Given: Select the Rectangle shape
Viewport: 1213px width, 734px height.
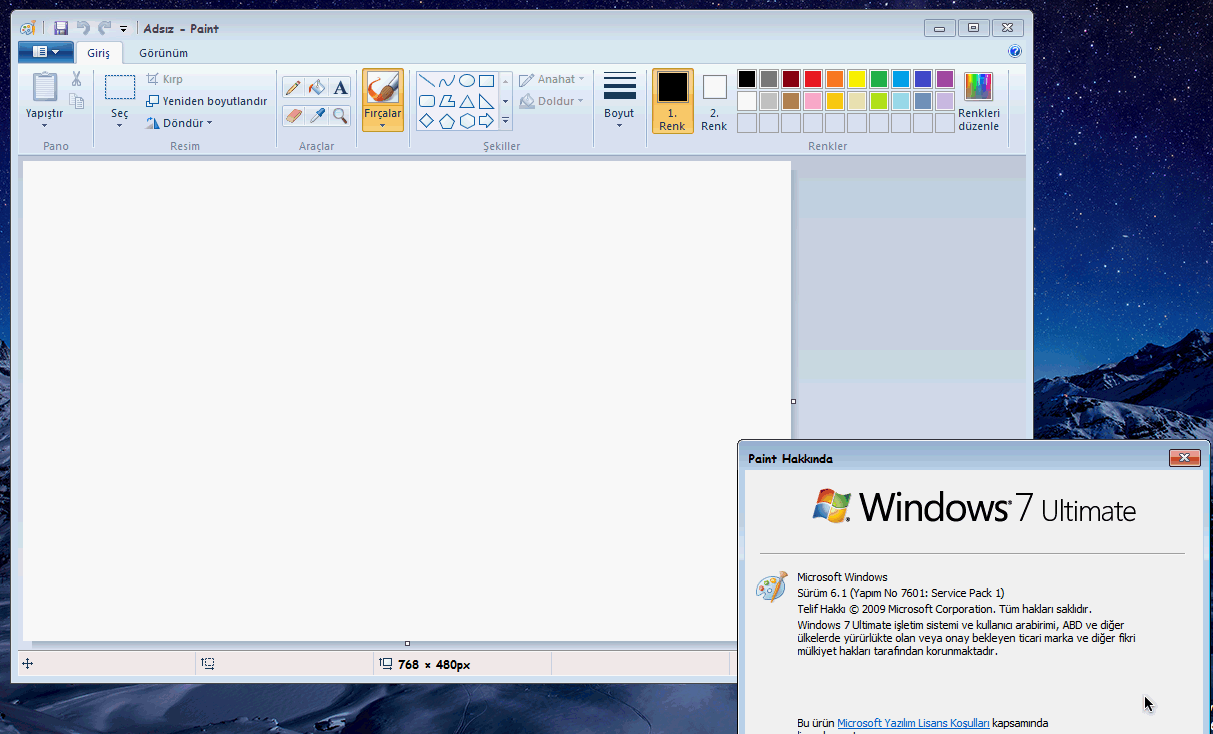Looking at the screenshot, I should click(487, 81).
